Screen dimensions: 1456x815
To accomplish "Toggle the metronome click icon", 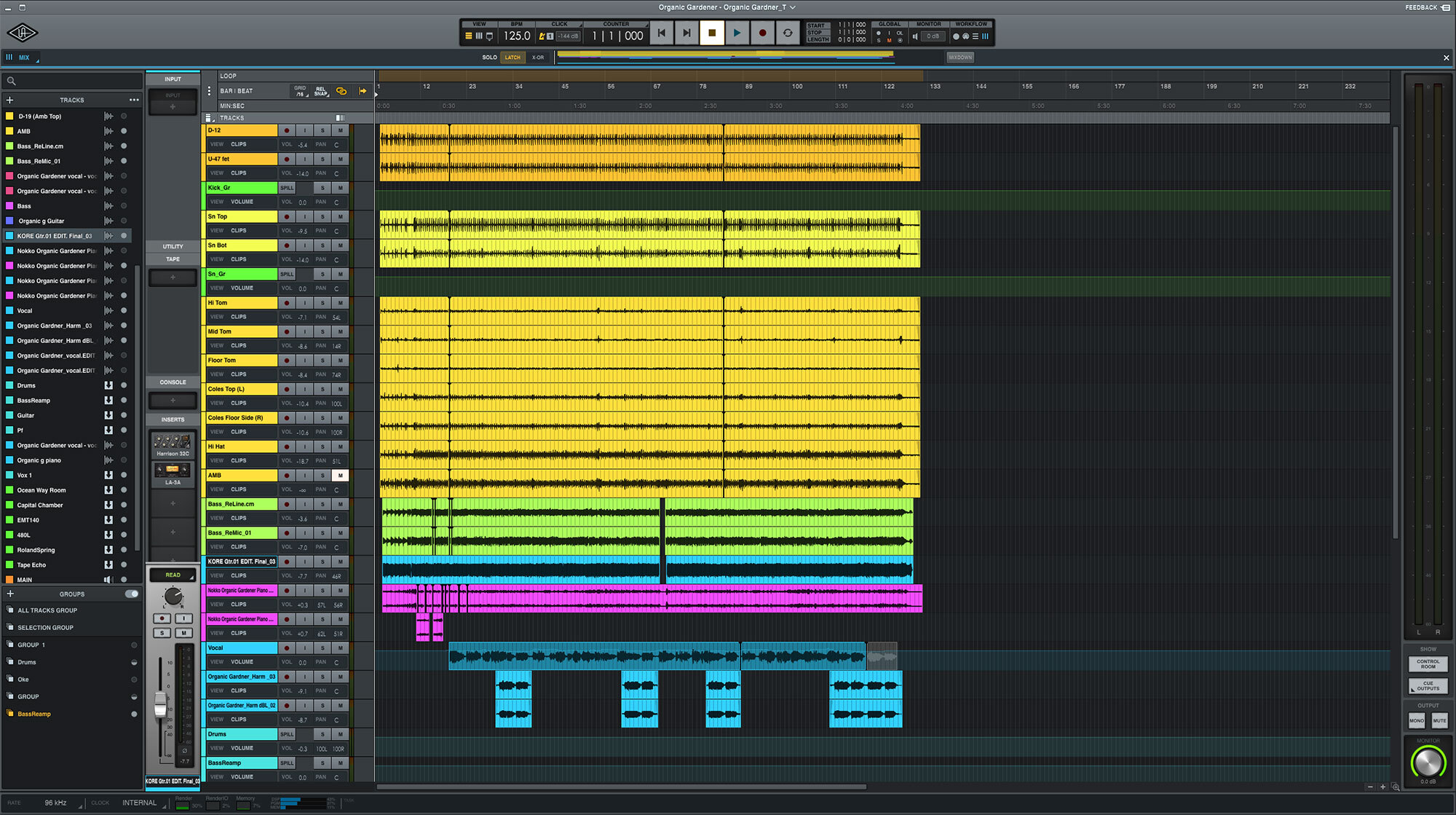I will point(542,36).
